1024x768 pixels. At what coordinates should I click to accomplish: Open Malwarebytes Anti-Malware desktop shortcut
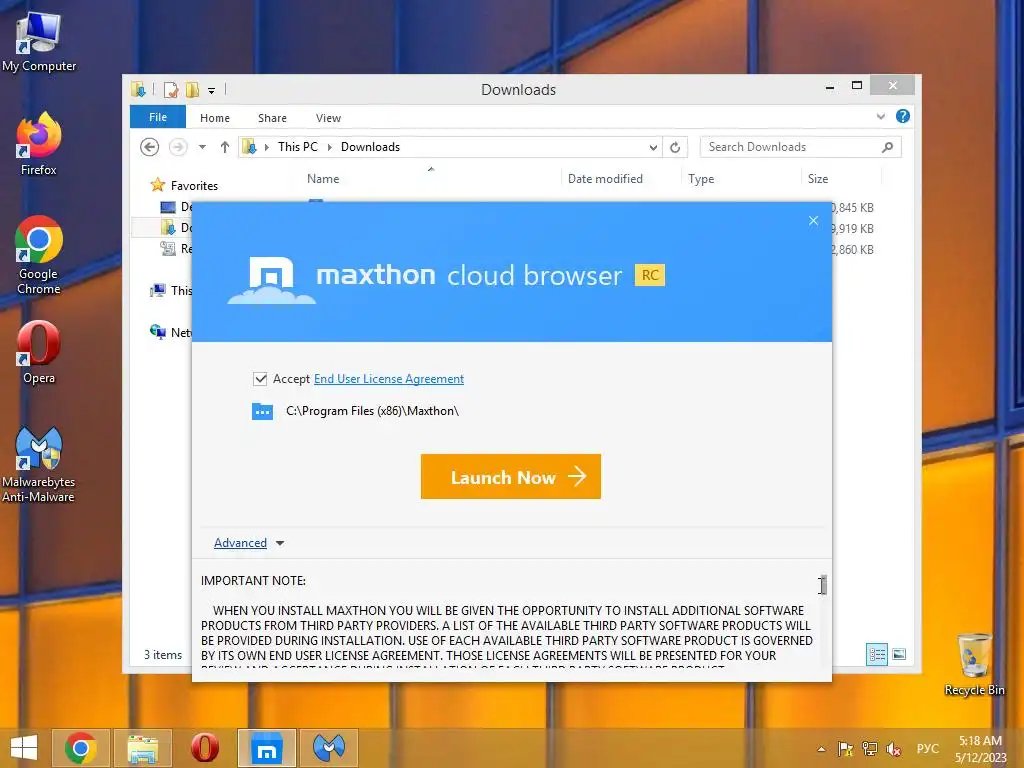[x=39, y=464]
